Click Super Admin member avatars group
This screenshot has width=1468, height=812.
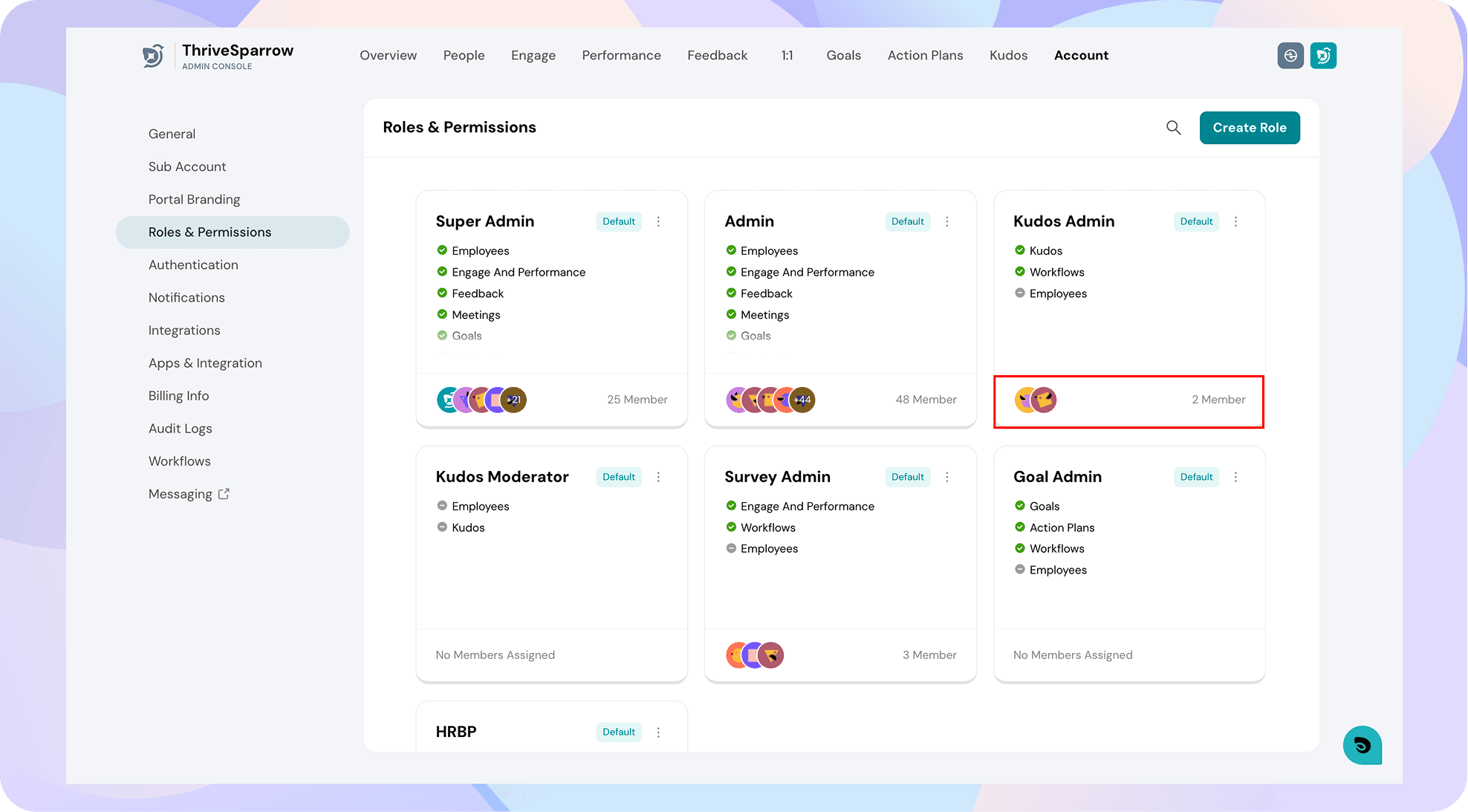[x=481, y=400]
